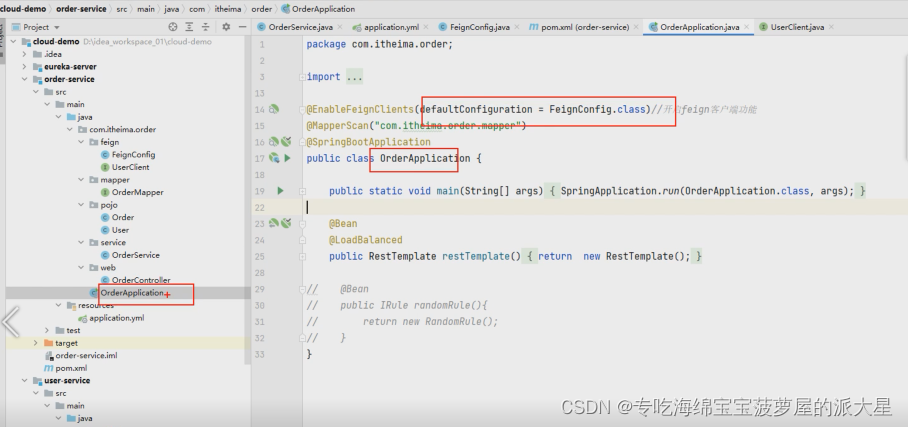
Task: Click the orange target folder icon
Action: 49,343
